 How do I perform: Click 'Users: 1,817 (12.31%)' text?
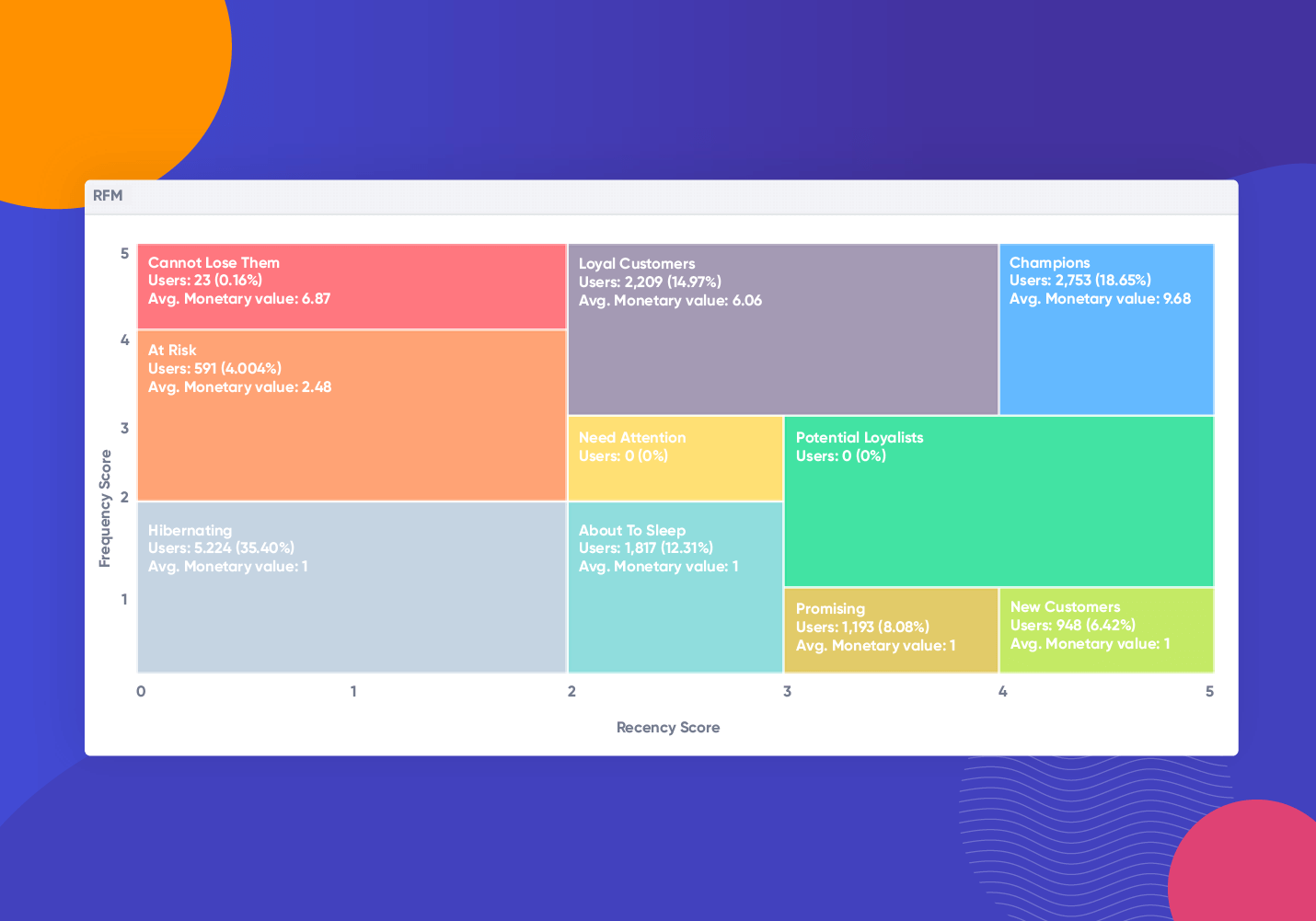pyautogui.click(x=645, y=548)
